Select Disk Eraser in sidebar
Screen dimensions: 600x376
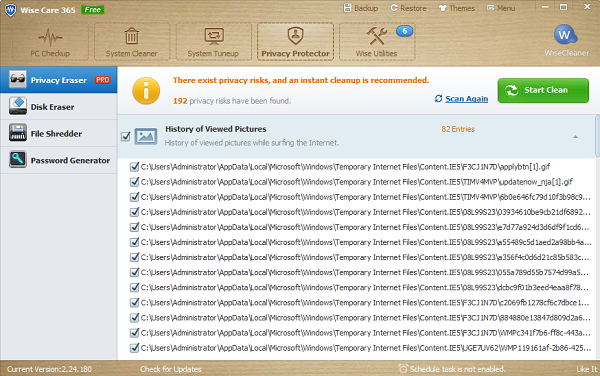59,107
